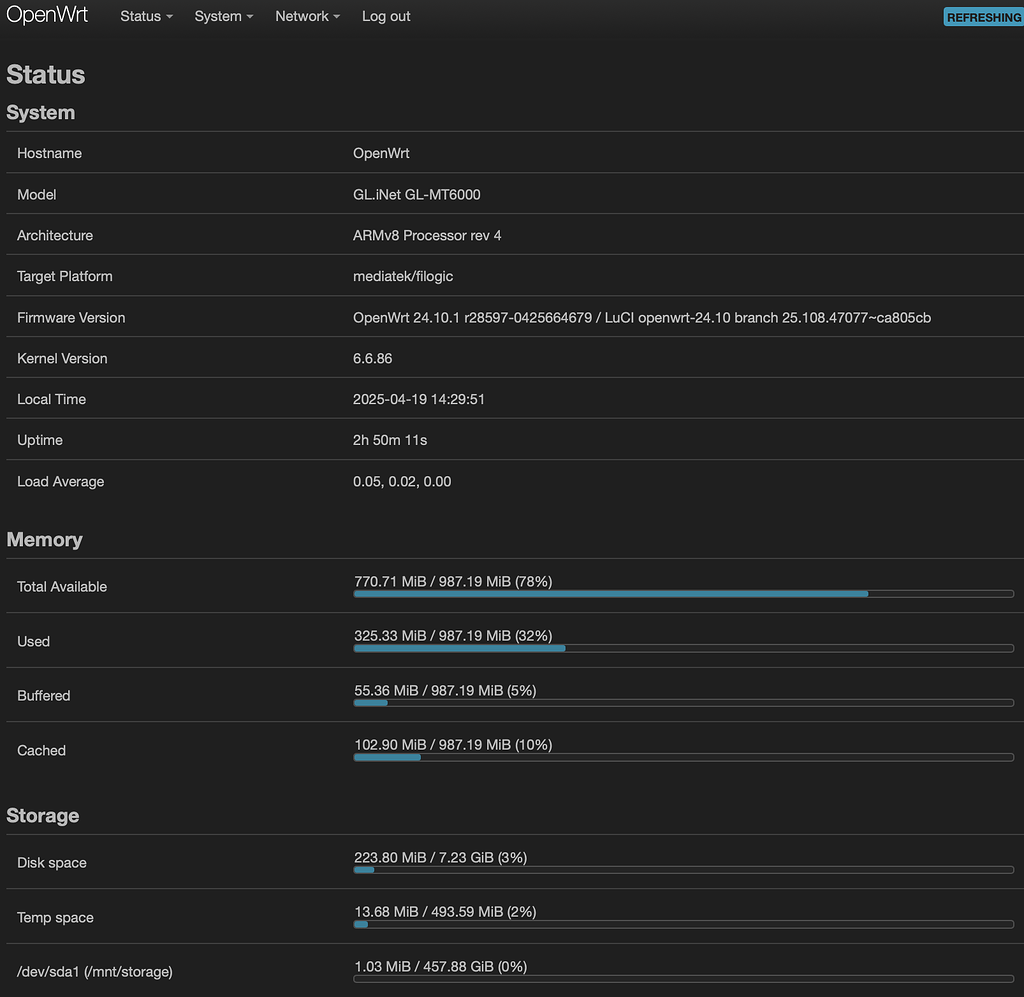Click the Cached memory indicator bar
The image size is (1024, 997).
coord(684,757)
